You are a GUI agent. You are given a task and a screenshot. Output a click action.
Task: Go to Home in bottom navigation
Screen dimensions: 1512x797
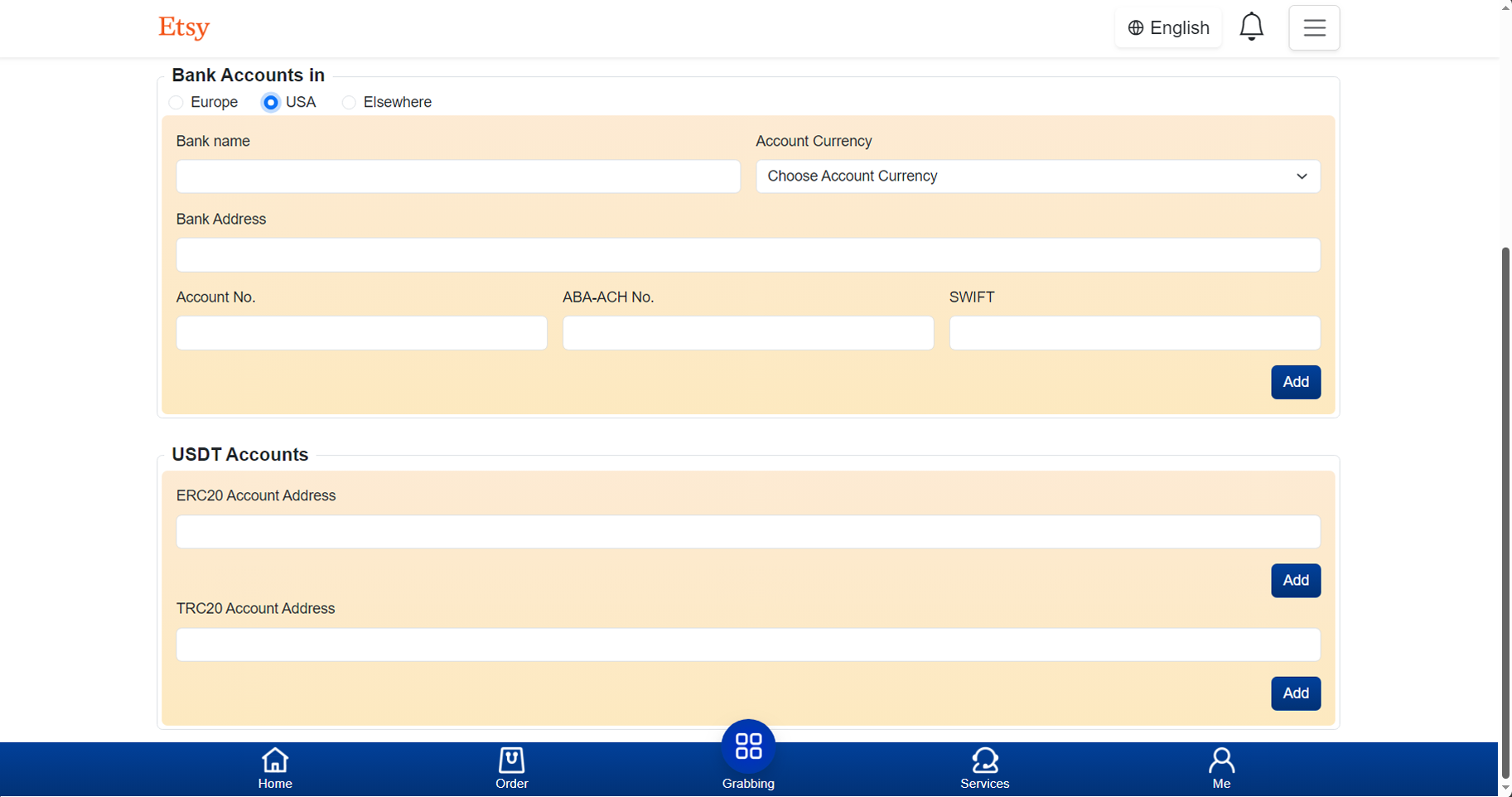[275, 768]
